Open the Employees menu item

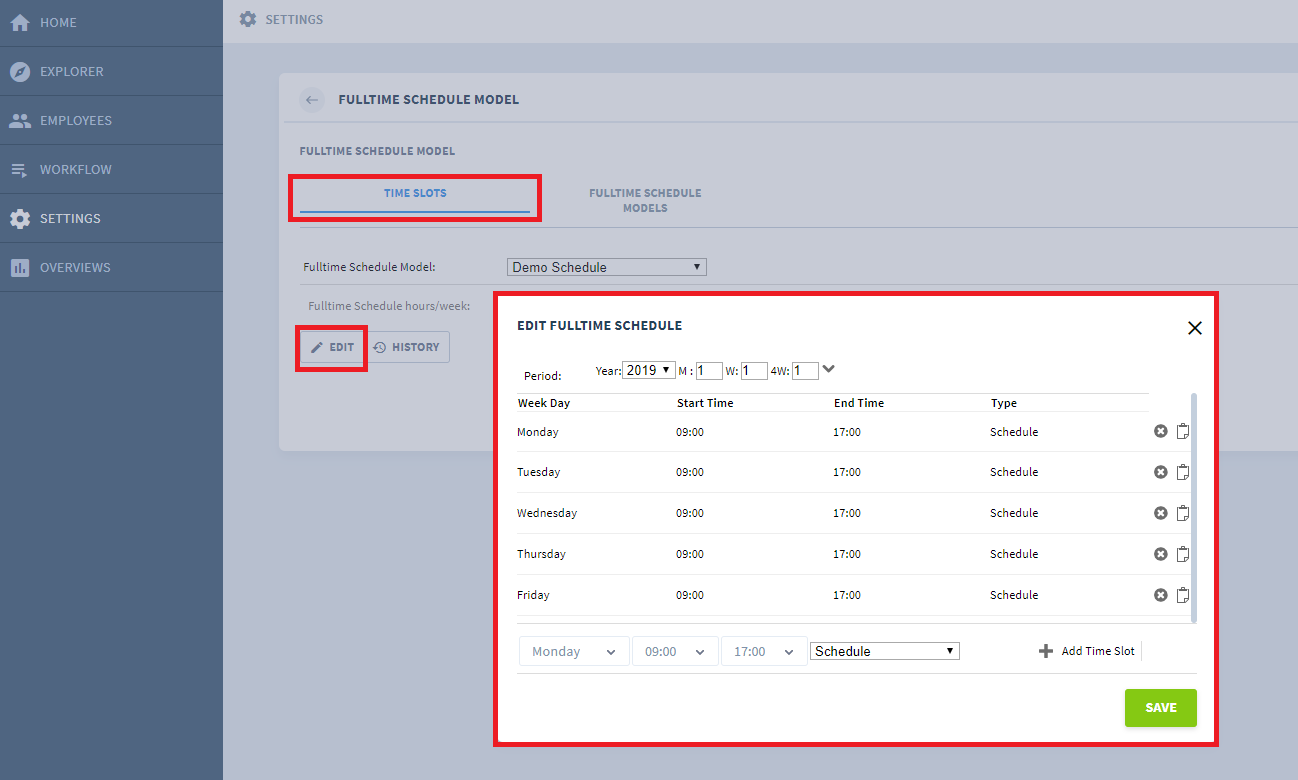[111, 120]
